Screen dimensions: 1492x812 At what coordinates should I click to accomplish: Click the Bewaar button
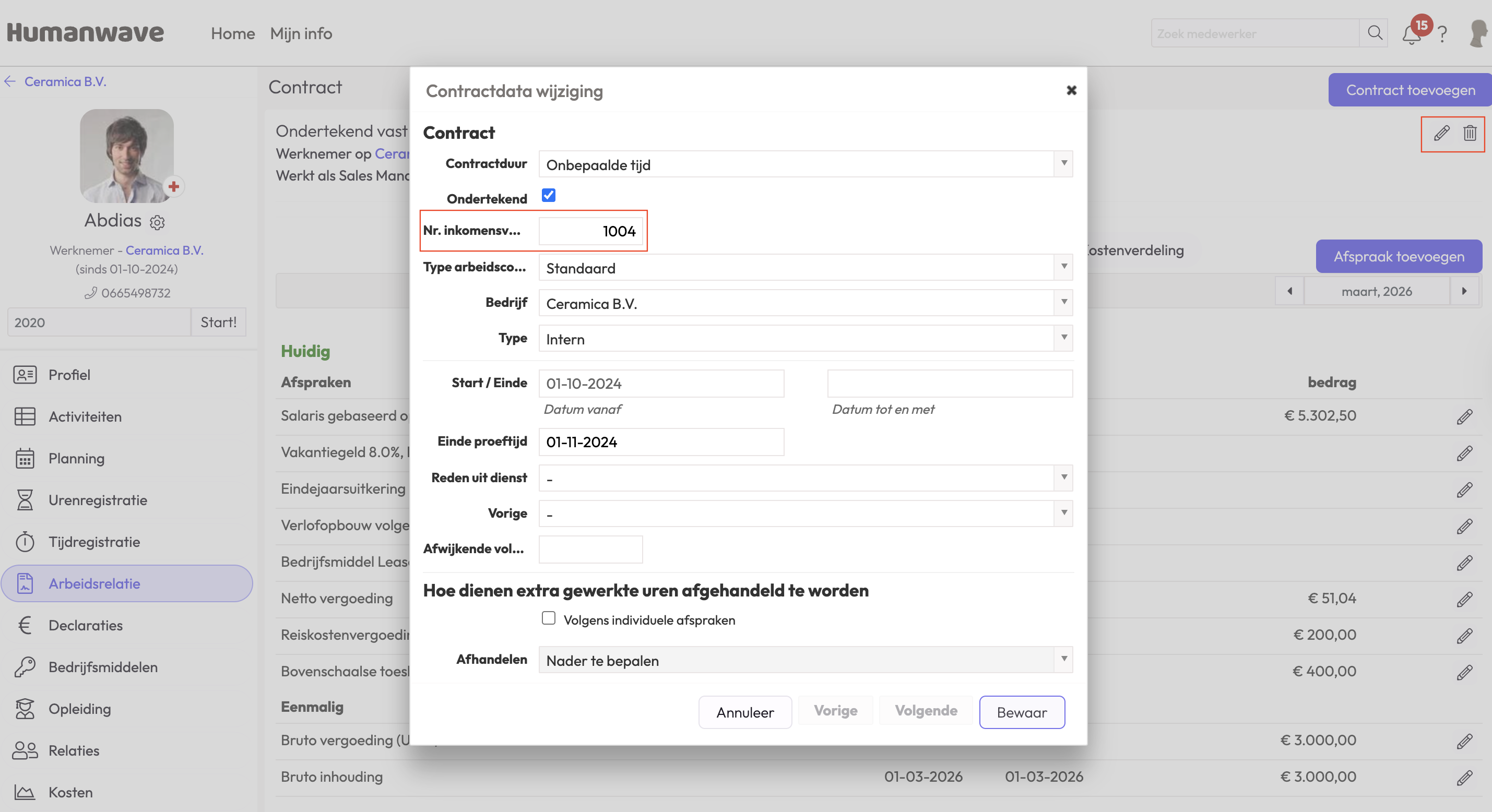[1021, 712]
